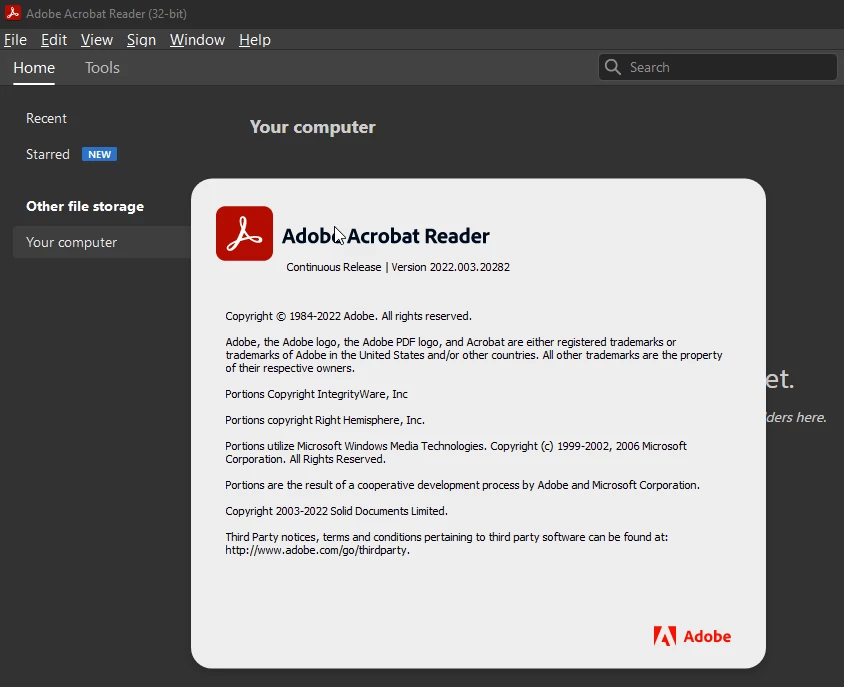Click the Right Hemisphere copyright line
Viewport: 844px width, 687px height.
325,420
